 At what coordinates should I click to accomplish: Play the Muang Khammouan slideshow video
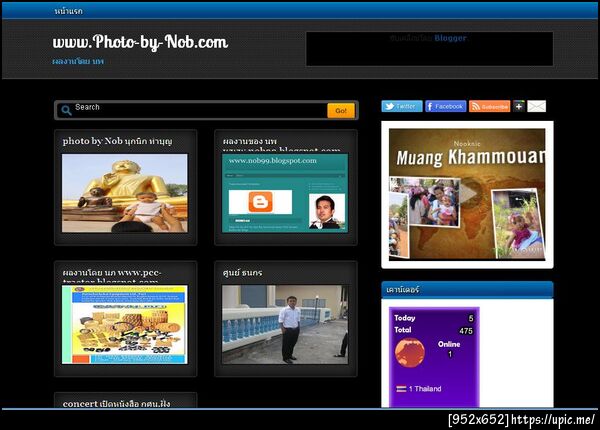pos(467,194)
